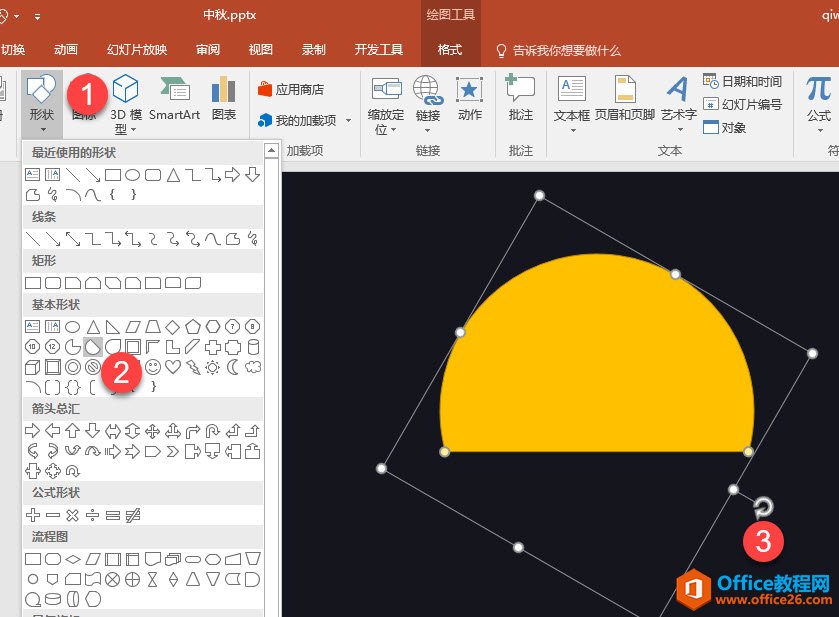
Task: Go to the 幻灯片放映 slideshow tab
Action: pos(137,50)
